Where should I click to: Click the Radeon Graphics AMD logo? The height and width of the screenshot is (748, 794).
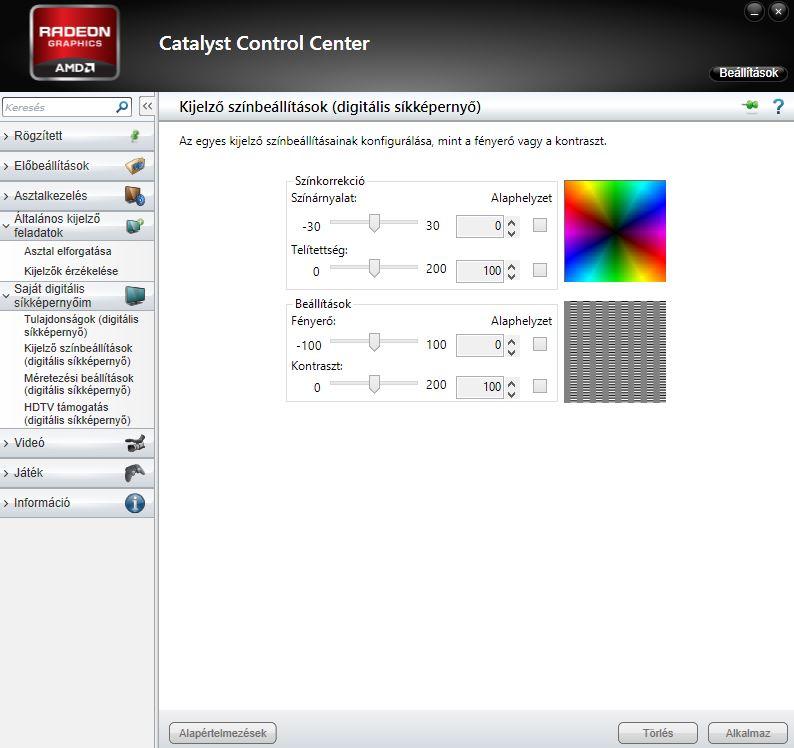pyautogui.click(x=74, y=43)
